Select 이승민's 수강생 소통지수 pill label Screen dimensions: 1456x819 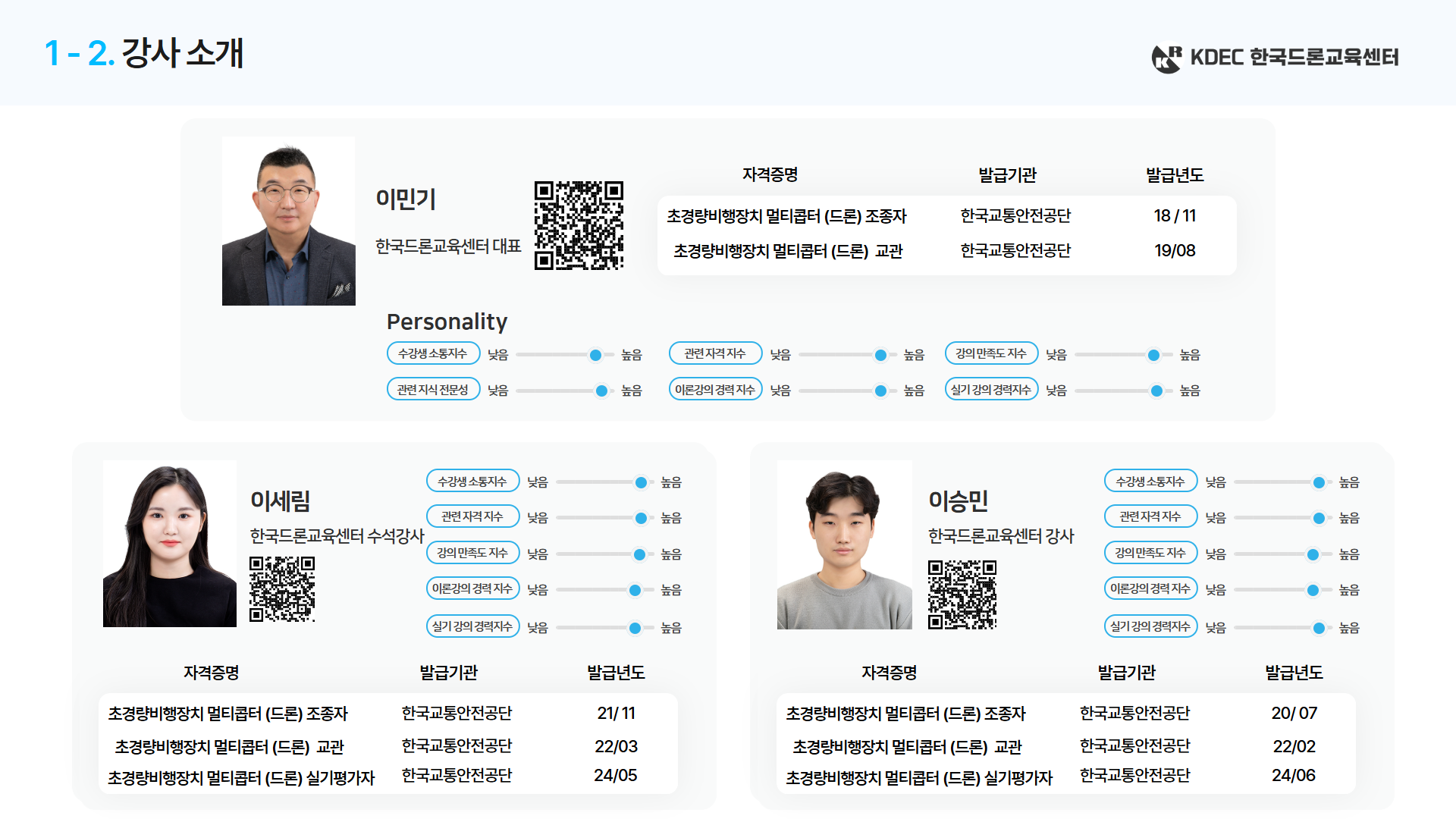pyautogui.click(x=1150, y=481)
